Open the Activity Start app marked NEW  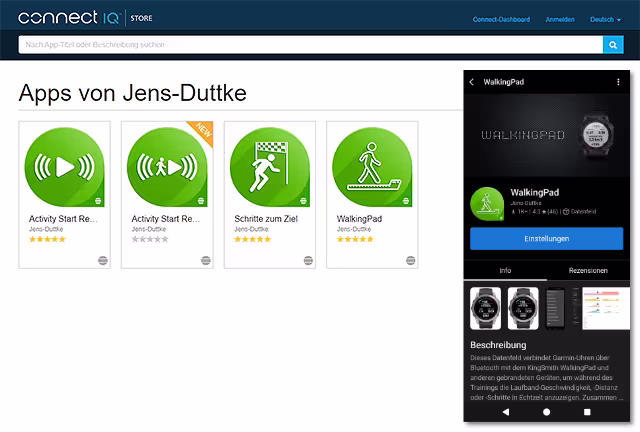click(167, 168)
